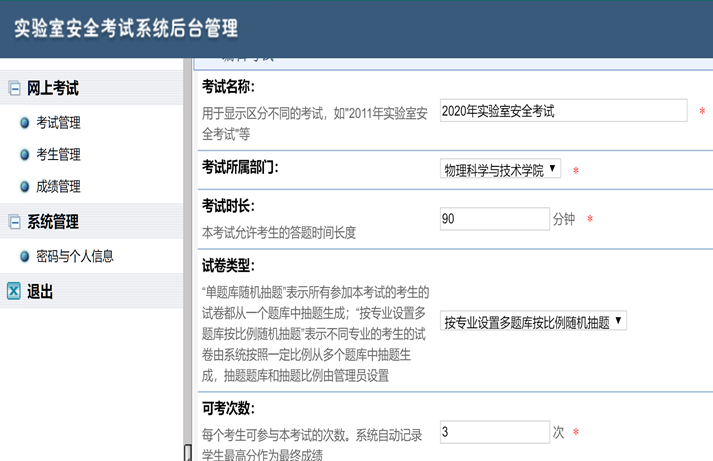Click the 考试时长 minutes input box

coord(494,218)
